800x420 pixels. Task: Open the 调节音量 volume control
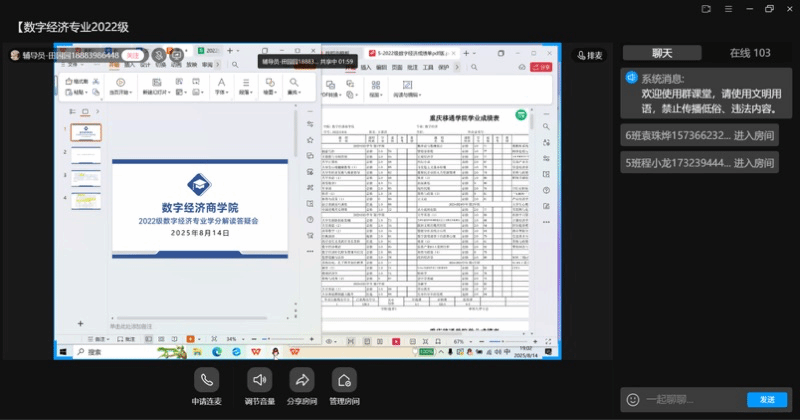258,380
